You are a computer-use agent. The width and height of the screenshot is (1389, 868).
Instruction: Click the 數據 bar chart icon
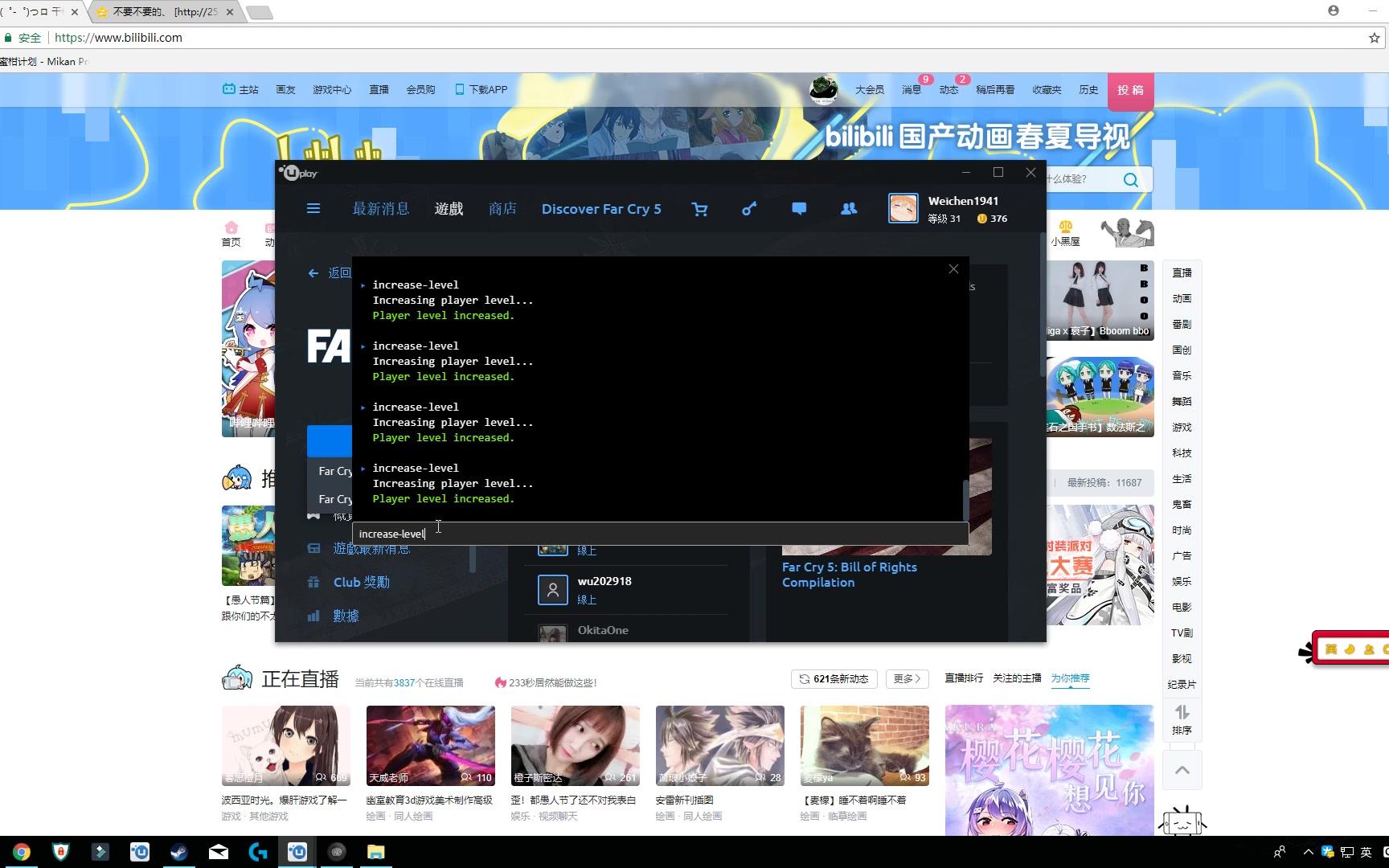pos(313,616)
